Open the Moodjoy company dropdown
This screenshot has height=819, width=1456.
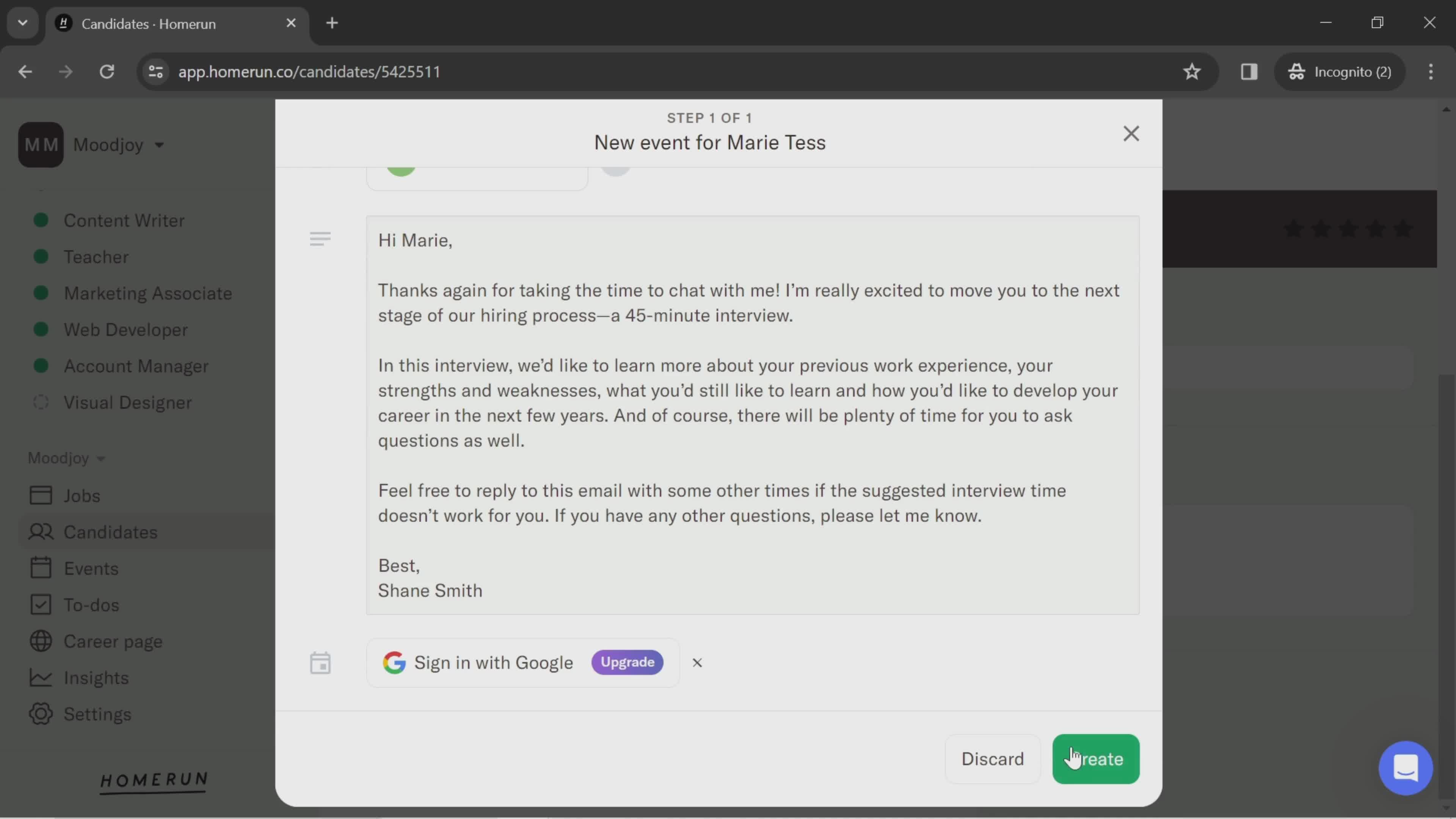[x=119, y=145]
